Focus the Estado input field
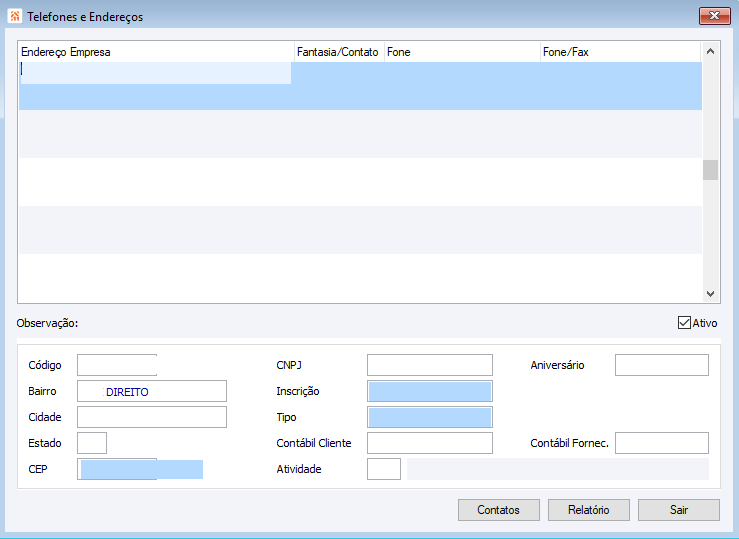Screen dimensions: 739x539 (92, 443)
